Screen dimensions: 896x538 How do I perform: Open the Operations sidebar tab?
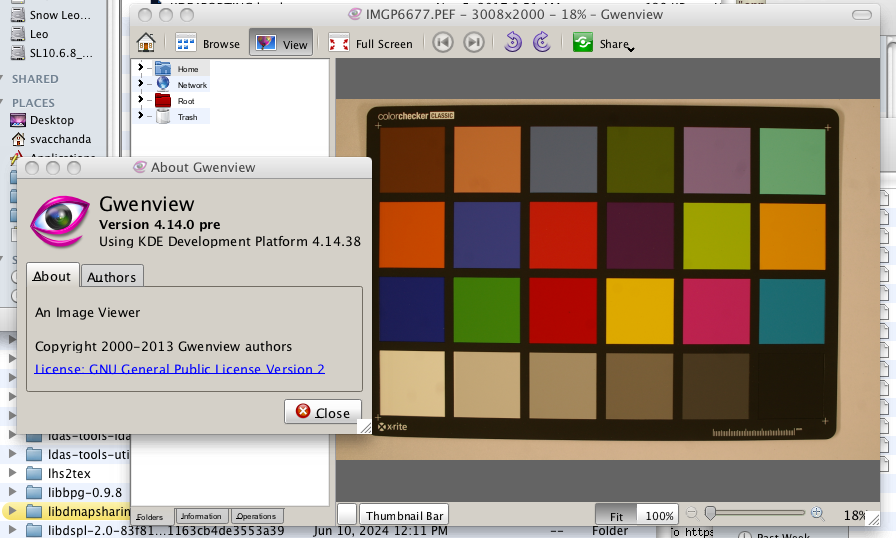[x=256, y=516]
